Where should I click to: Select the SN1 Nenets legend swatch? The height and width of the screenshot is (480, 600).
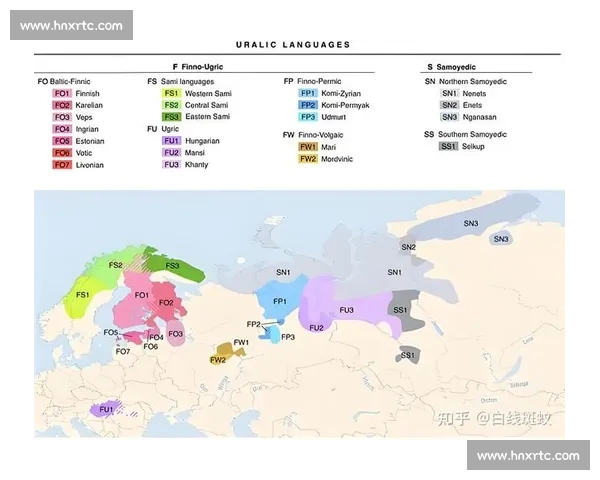pyautogui.click(x=450, y=93)
